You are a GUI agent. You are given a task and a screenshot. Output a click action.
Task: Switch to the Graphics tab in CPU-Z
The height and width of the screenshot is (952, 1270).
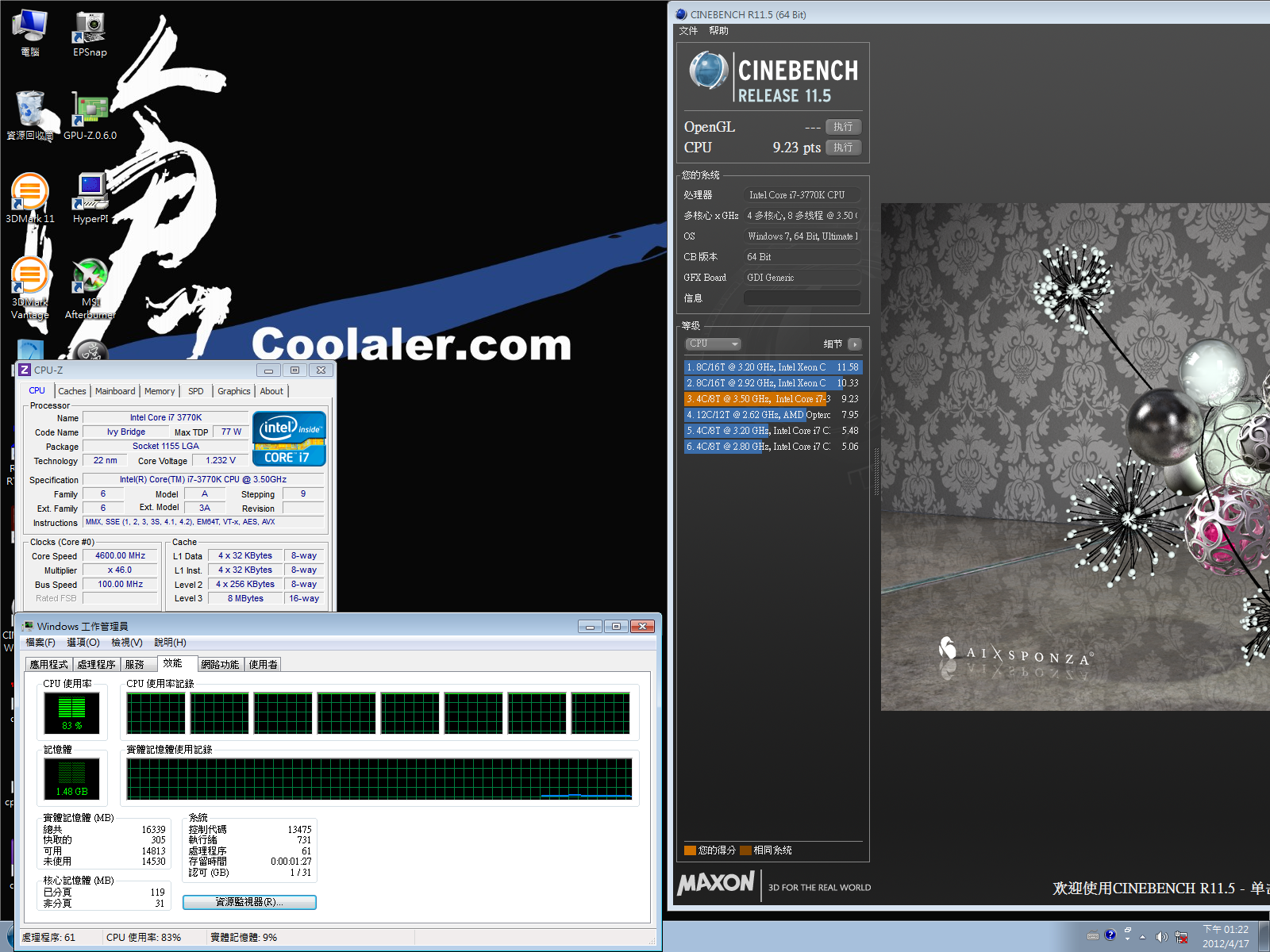(234, 391)
